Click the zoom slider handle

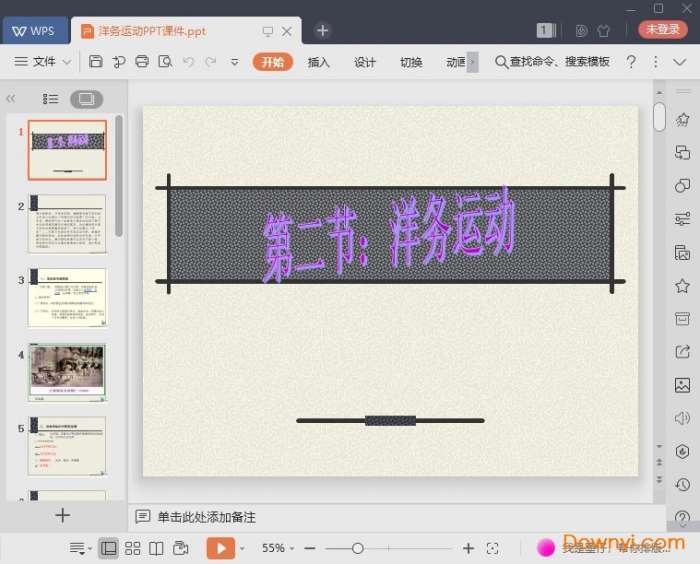click(x=357, y=548)
